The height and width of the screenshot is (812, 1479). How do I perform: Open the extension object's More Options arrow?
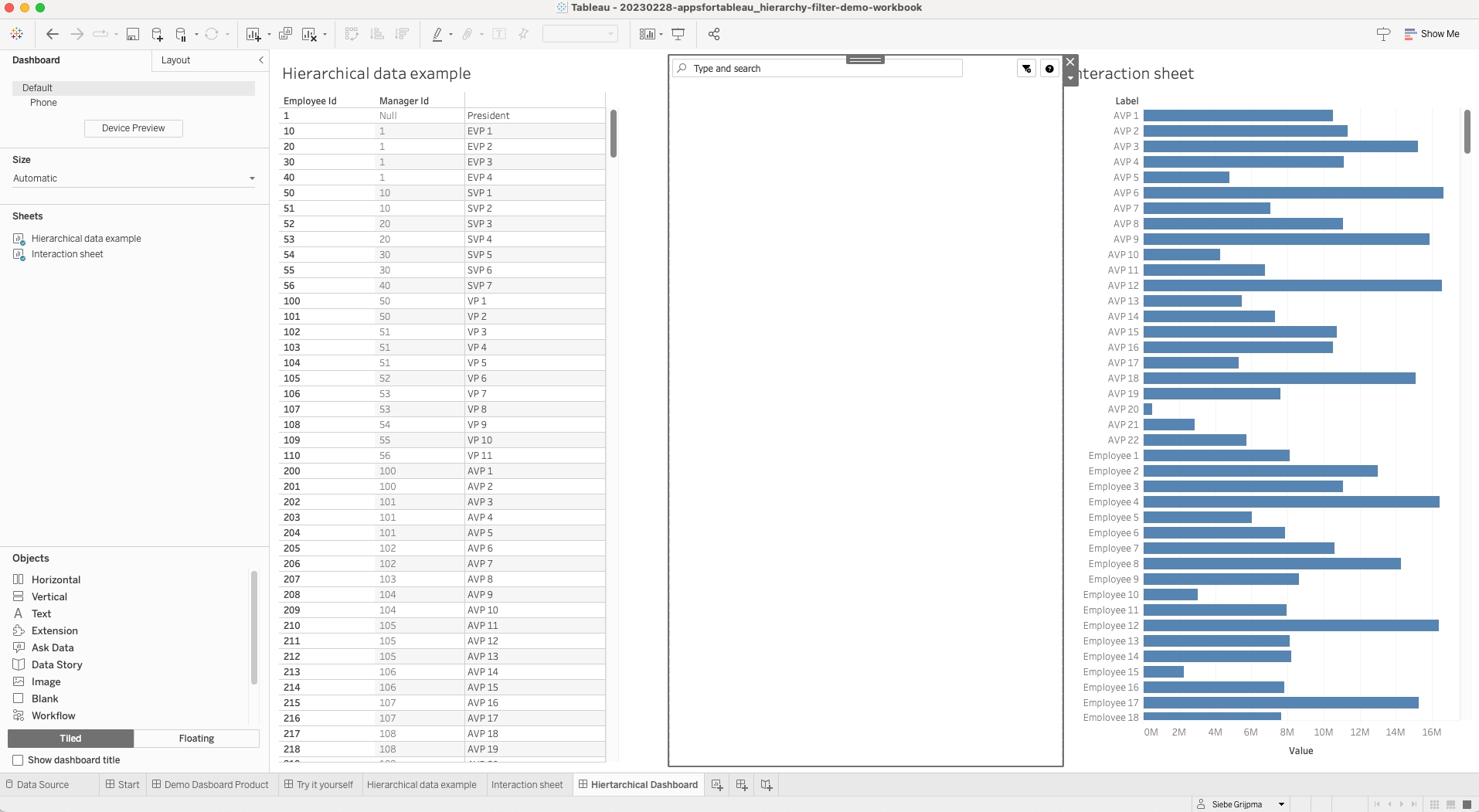click(x=1070, y=79)
